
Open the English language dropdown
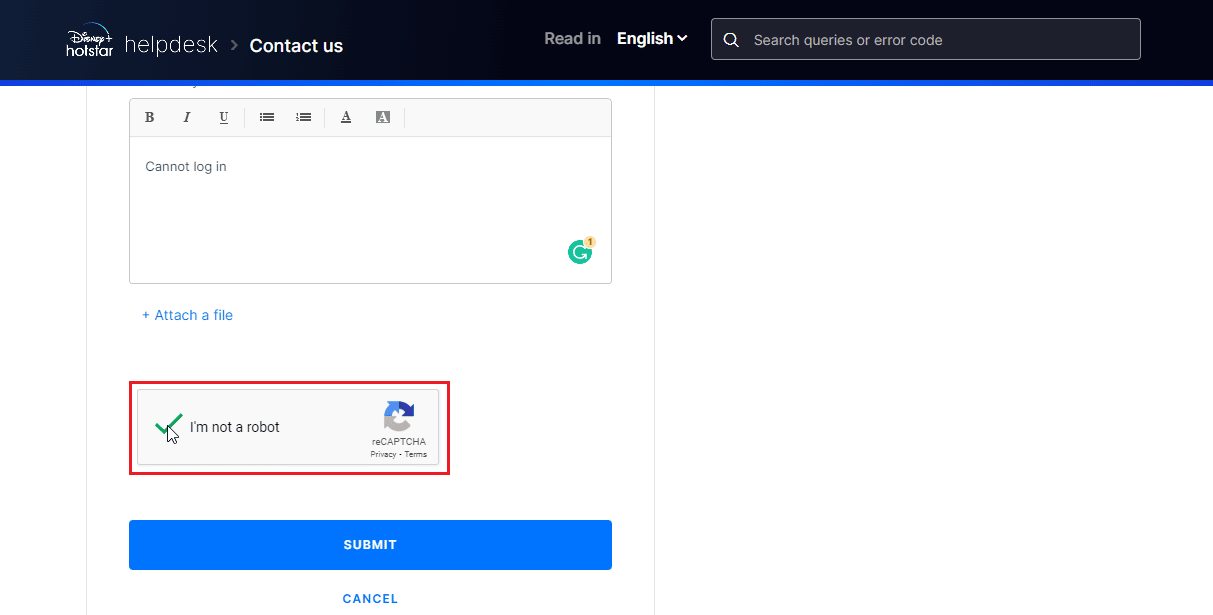tap(652, 39)
